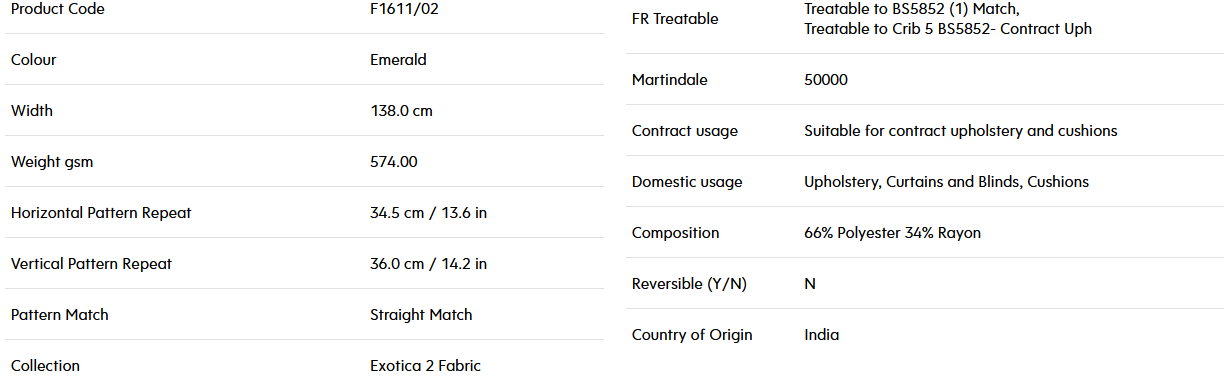
Task: Open the Exotica 2 Fabric collection
Action: (x=425, y=366)
